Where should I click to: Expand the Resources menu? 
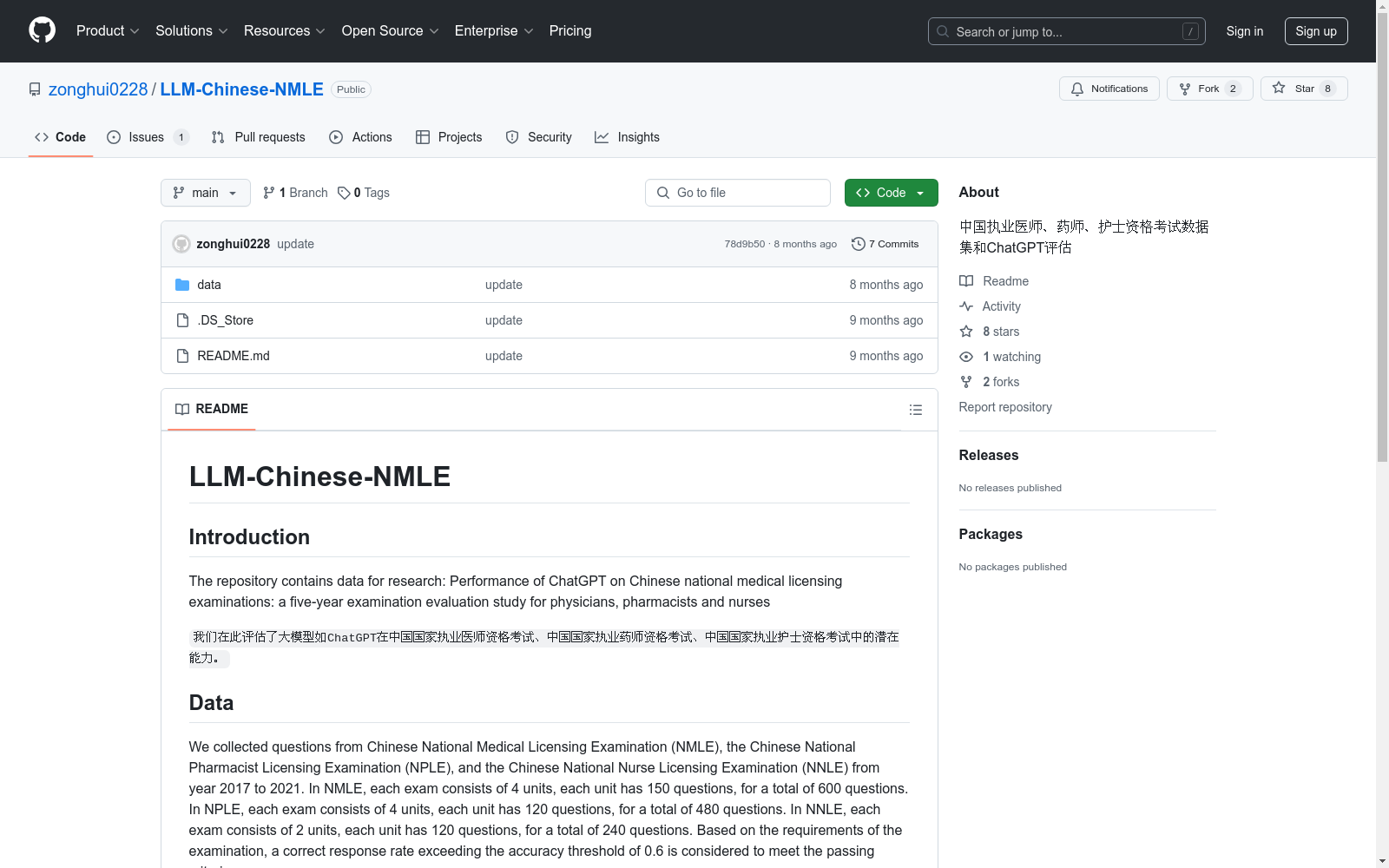(x=285, y=31)
